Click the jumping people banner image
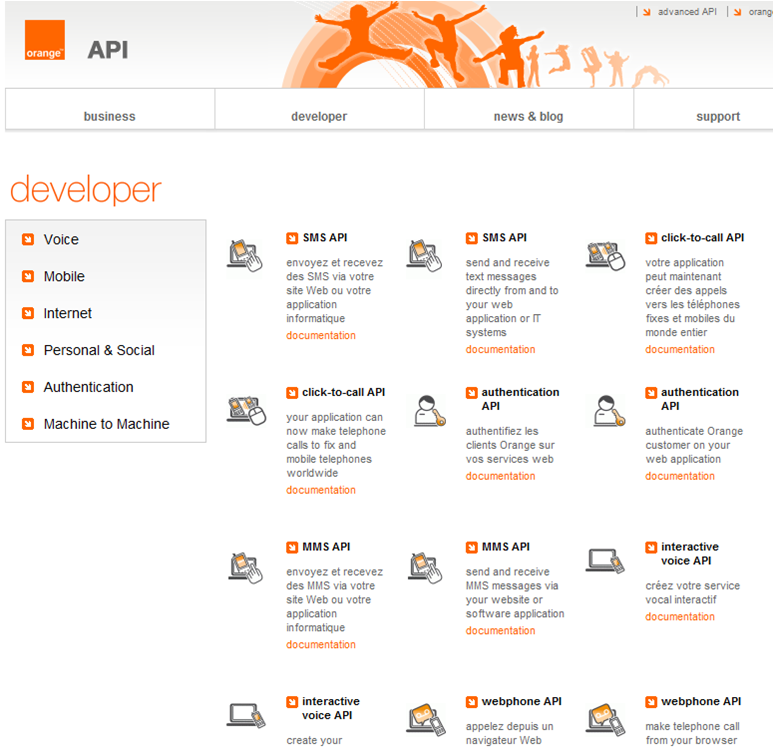The width and height of the screenshot is (774, 751). (x=474, y=44)
